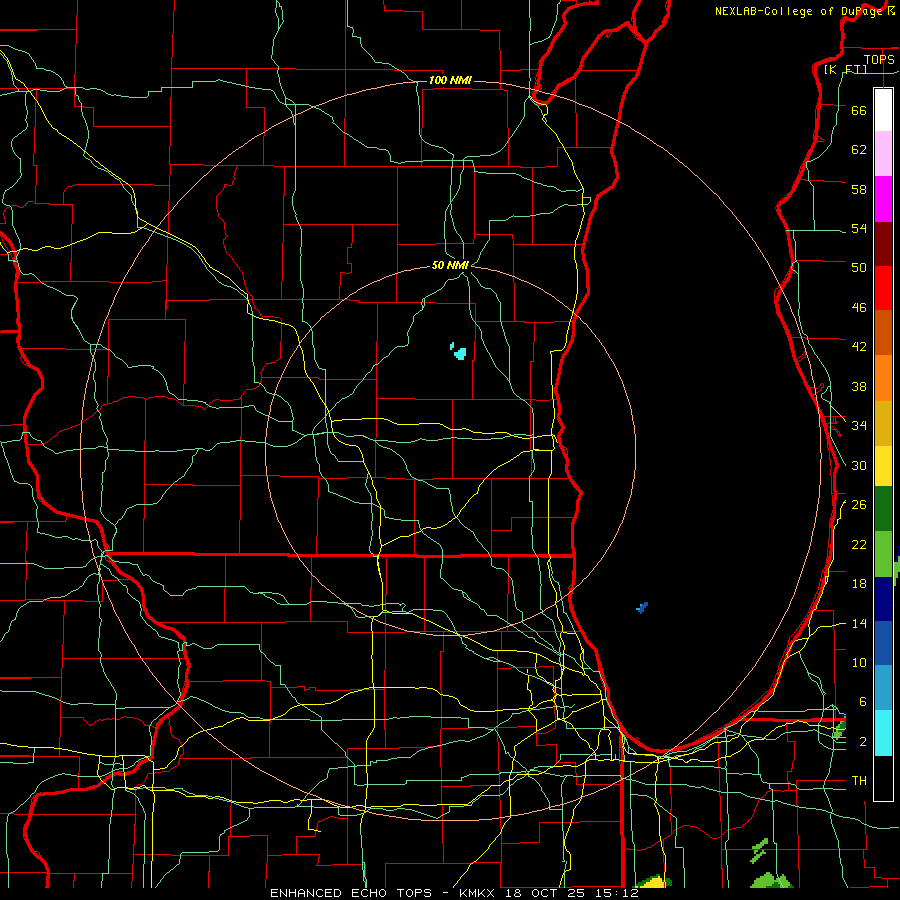Screen dimensions: 900x900
Task: Click the light blue swatch between 6 and 10
Action: pos(883,687)
